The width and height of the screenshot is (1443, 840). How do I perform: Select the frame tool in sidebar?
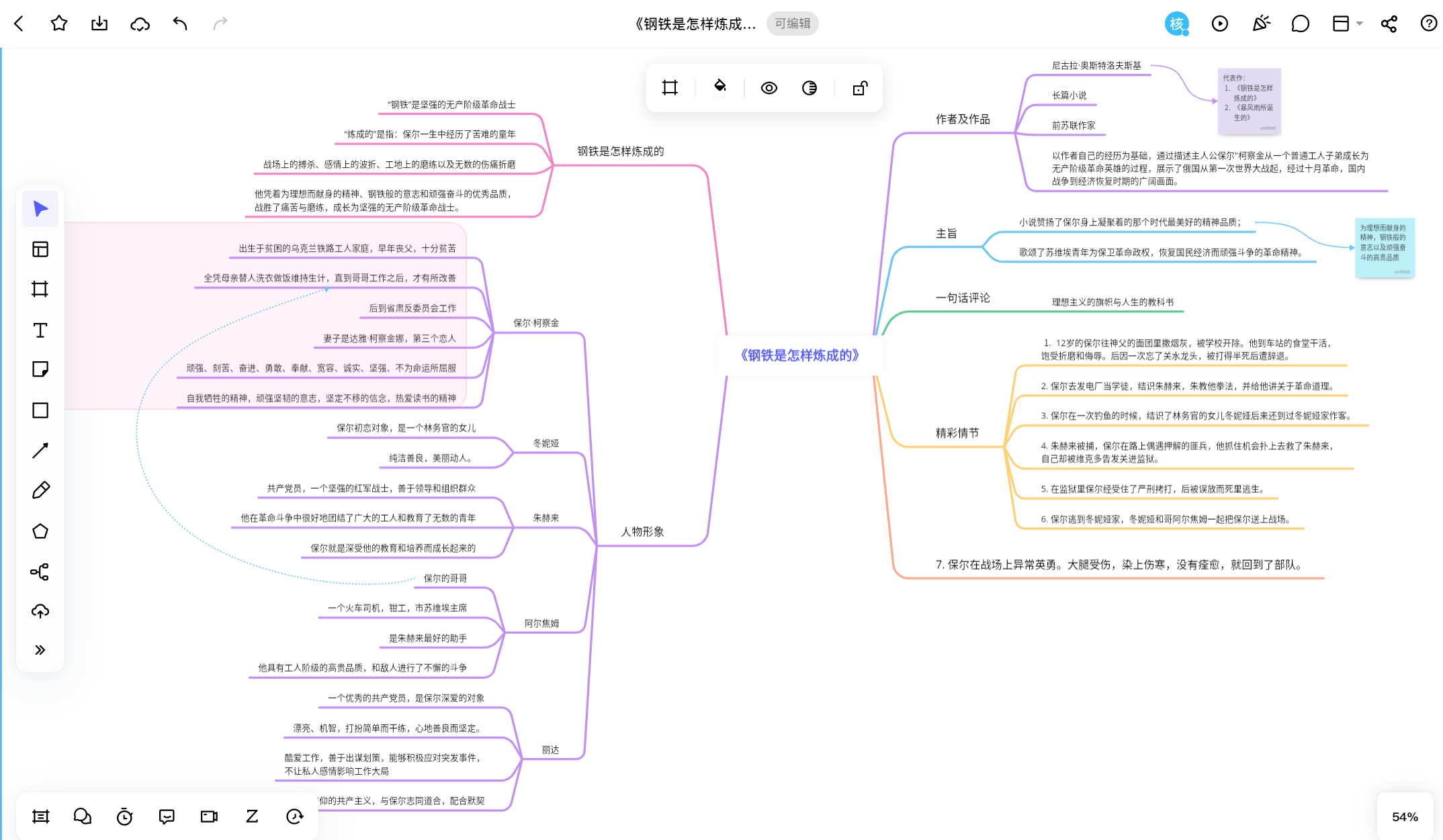click(40, 289)
